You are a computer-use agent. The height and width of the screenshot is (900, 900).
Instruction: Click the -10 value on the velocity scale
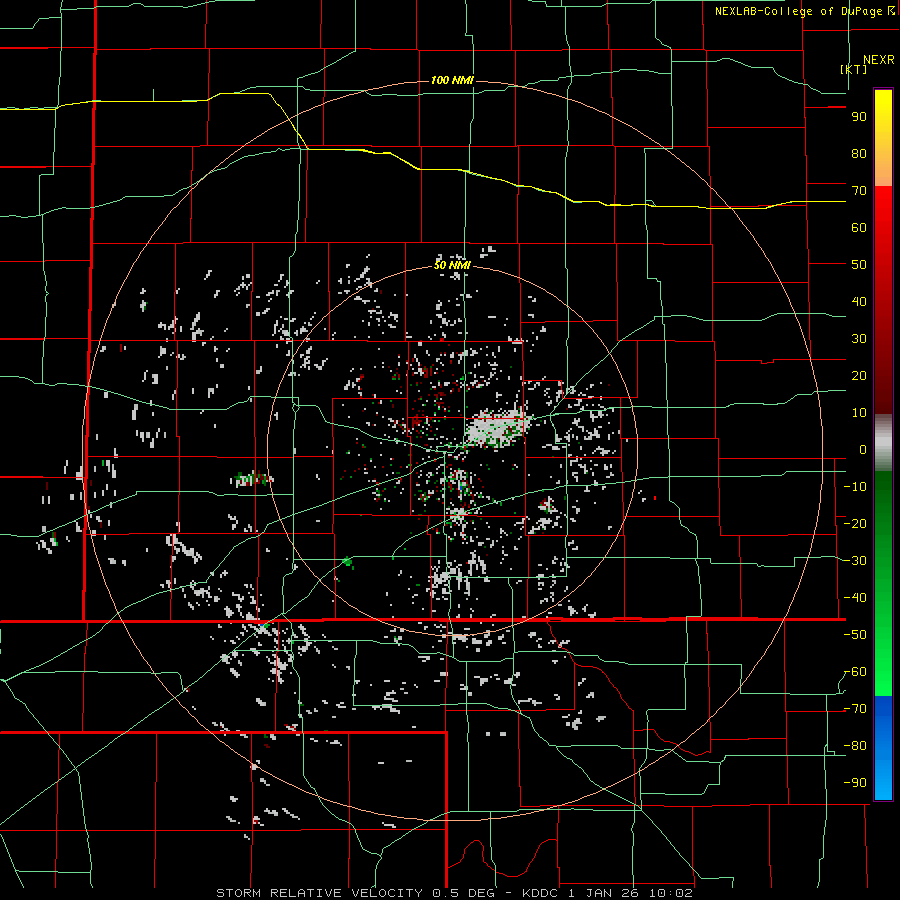[855, 487]
